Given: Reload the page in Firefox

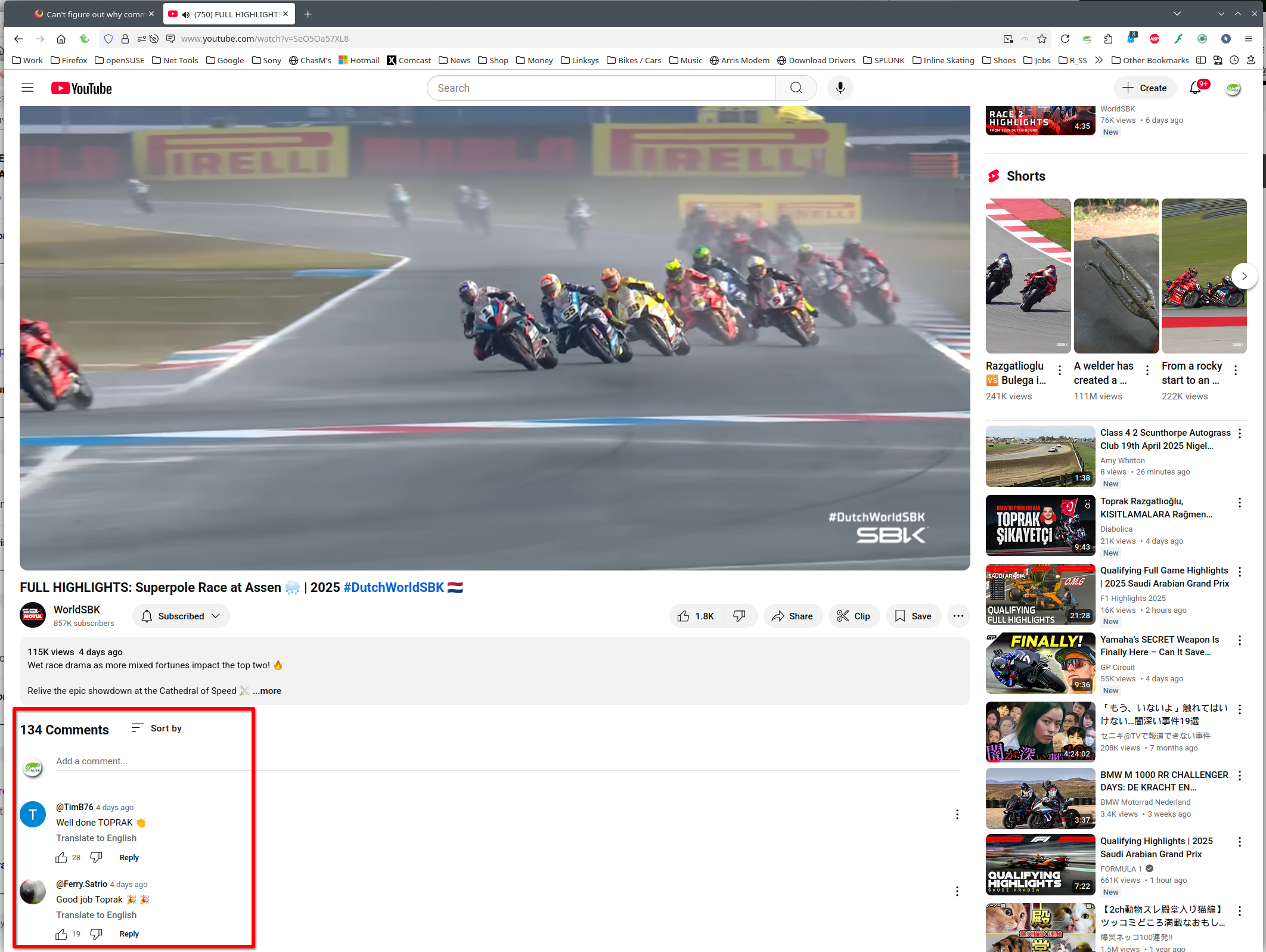Looking at the screenshot, I should coord(1065,39).
